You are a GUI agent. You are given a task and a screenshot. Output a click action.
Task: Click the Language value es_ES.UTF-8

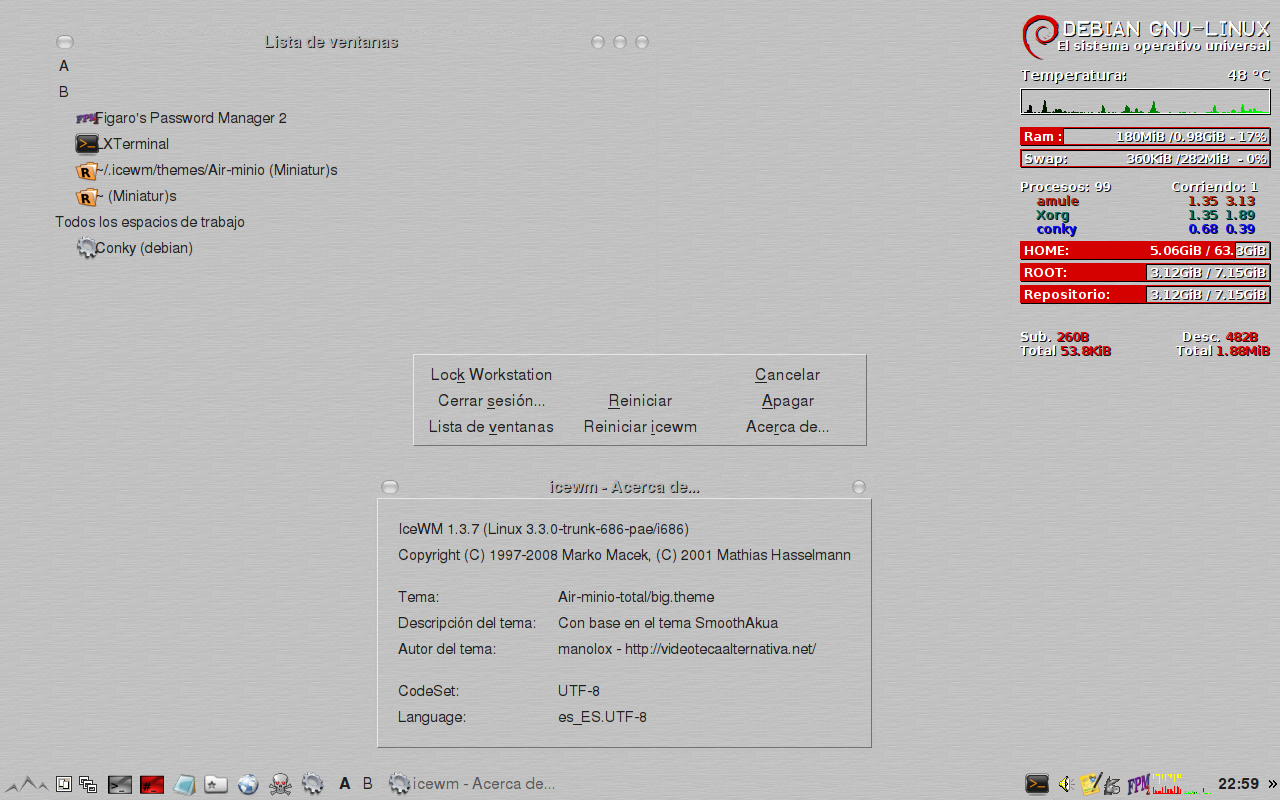(x=602, y=717)
